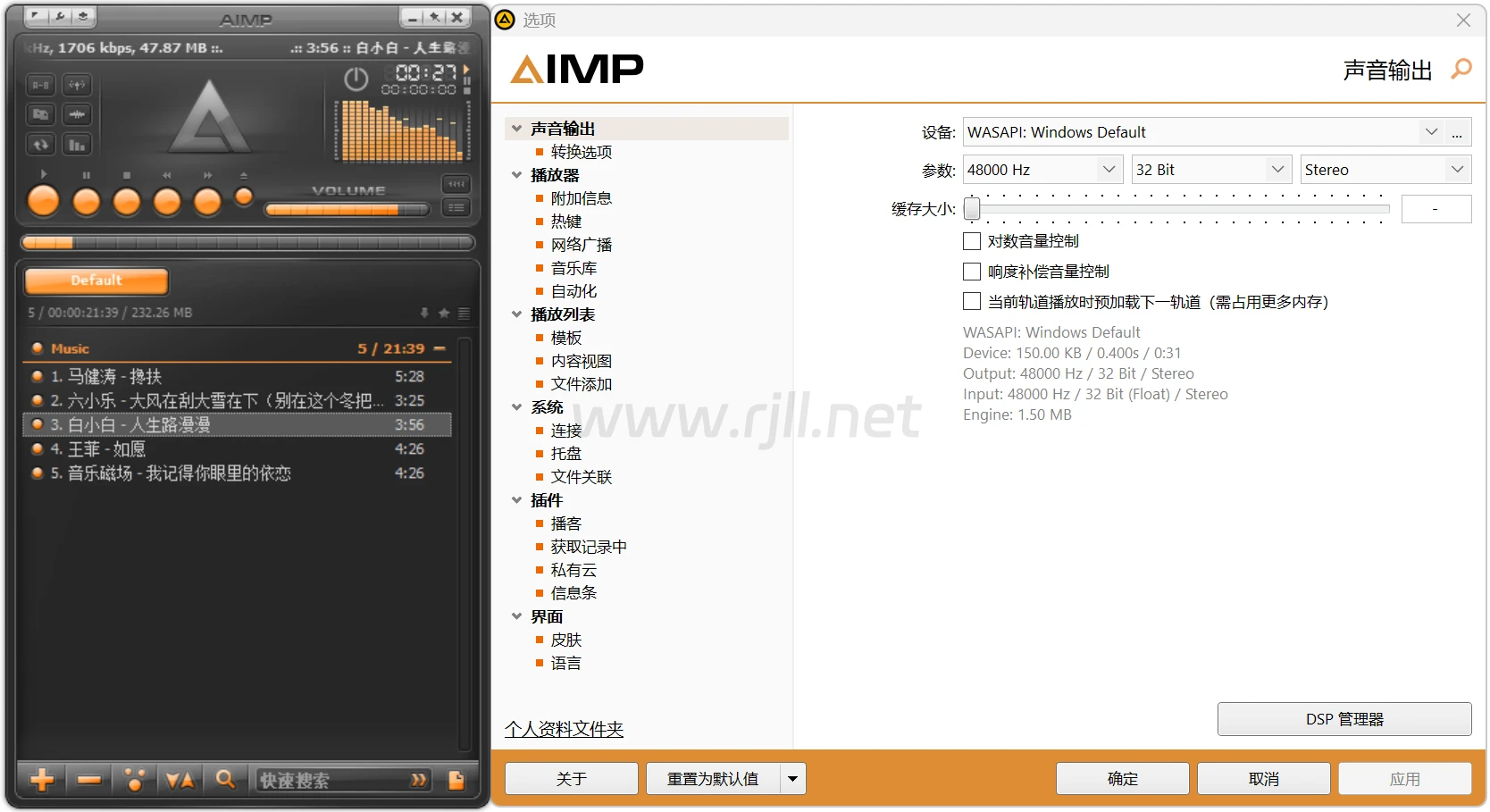
Task: Click the orange minus remove-tracks icon
Action: tap(89, 780)
